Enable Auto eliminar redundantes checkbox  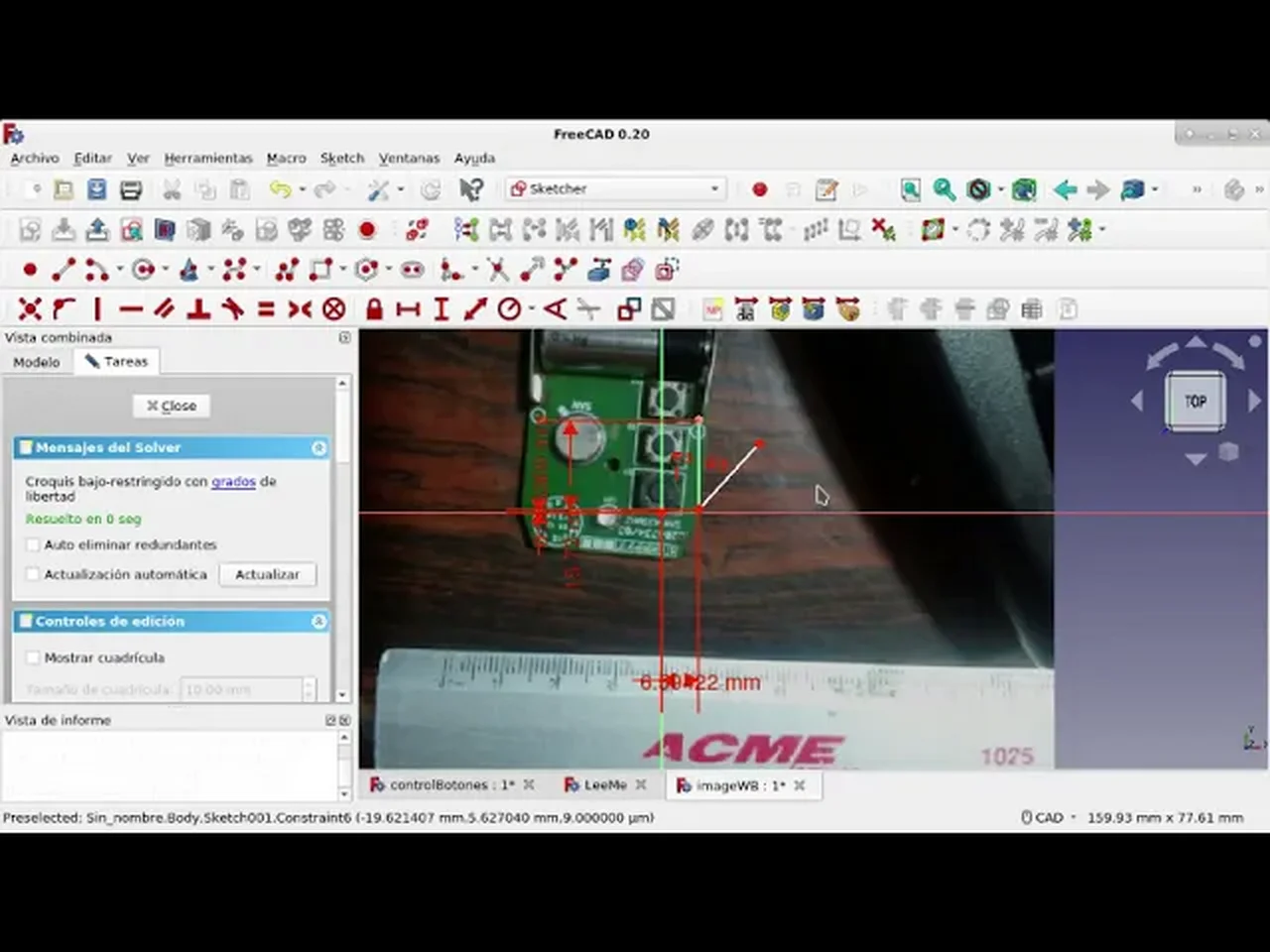coord(34,544)
